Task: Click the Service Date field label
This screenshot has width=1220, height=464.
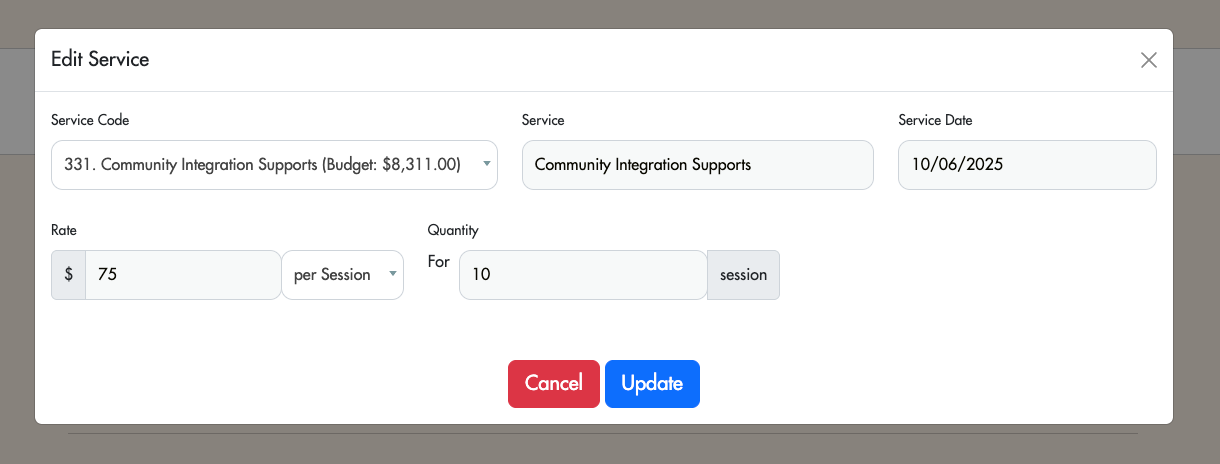Action: [935, 120]
